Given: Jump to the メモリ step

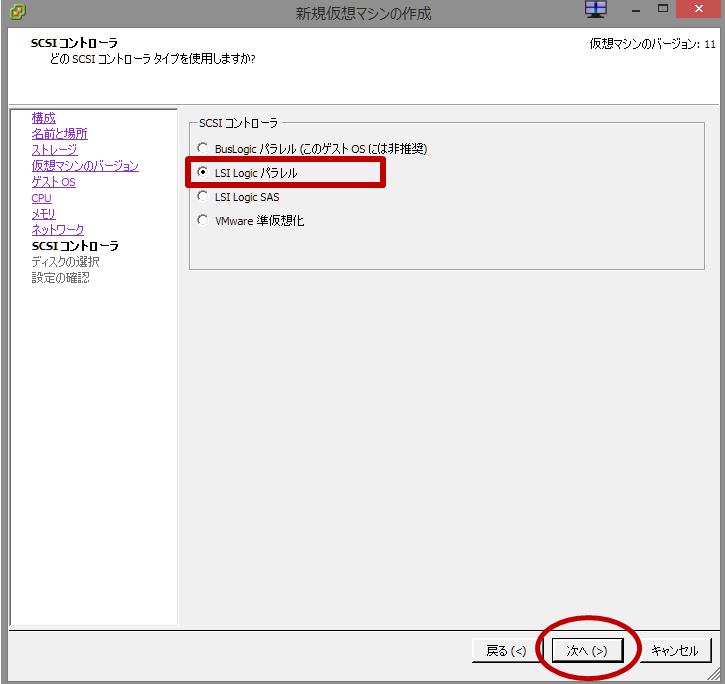Looking at the screenshot, I should [43, 214].
